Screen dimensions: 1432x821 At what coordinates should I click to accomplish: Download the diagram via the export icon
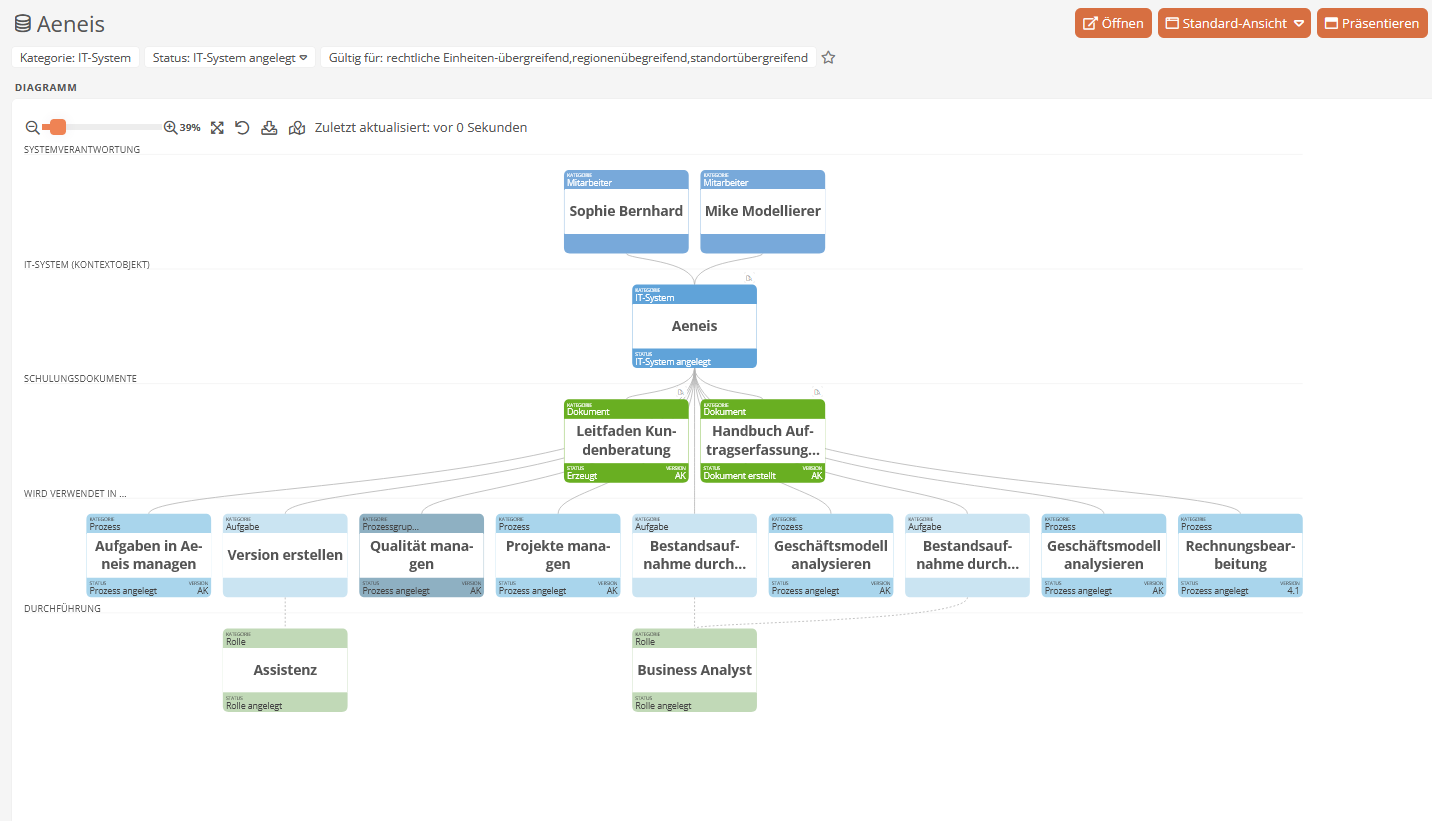coord(269,128)
